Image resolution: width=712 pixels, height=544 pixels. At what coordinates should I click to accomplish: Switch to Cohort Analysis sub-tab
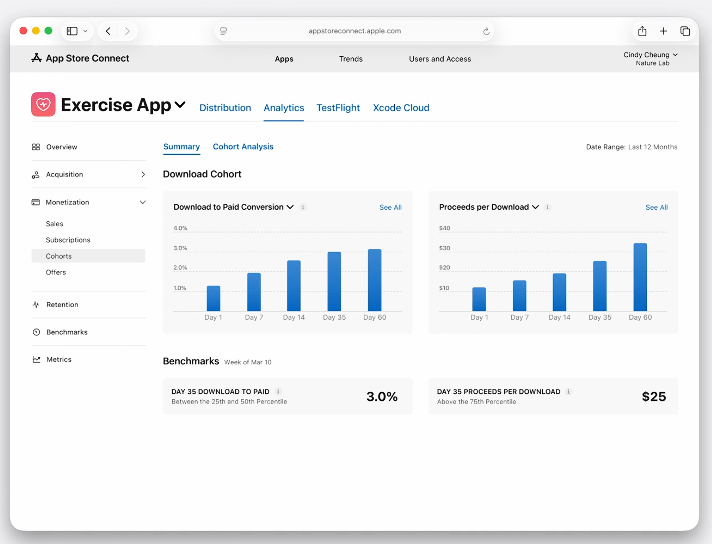(x=243, y=147)
